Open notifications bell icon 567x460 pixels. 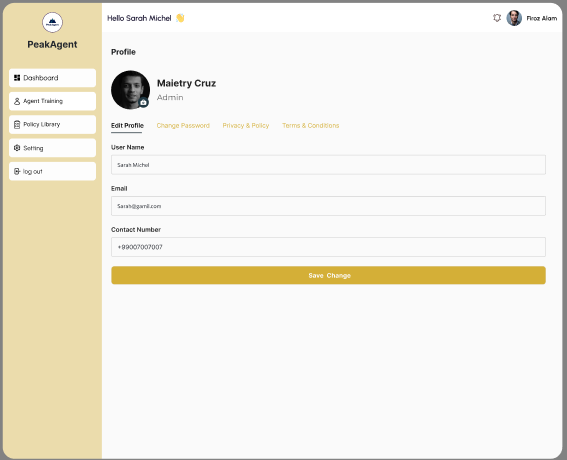(x=497, y=18)
